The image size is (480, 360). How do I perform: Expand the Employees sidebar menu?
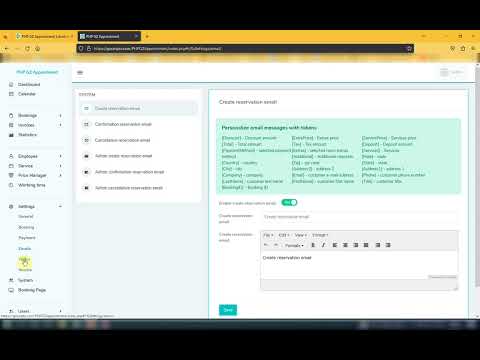tap(60, 156)
